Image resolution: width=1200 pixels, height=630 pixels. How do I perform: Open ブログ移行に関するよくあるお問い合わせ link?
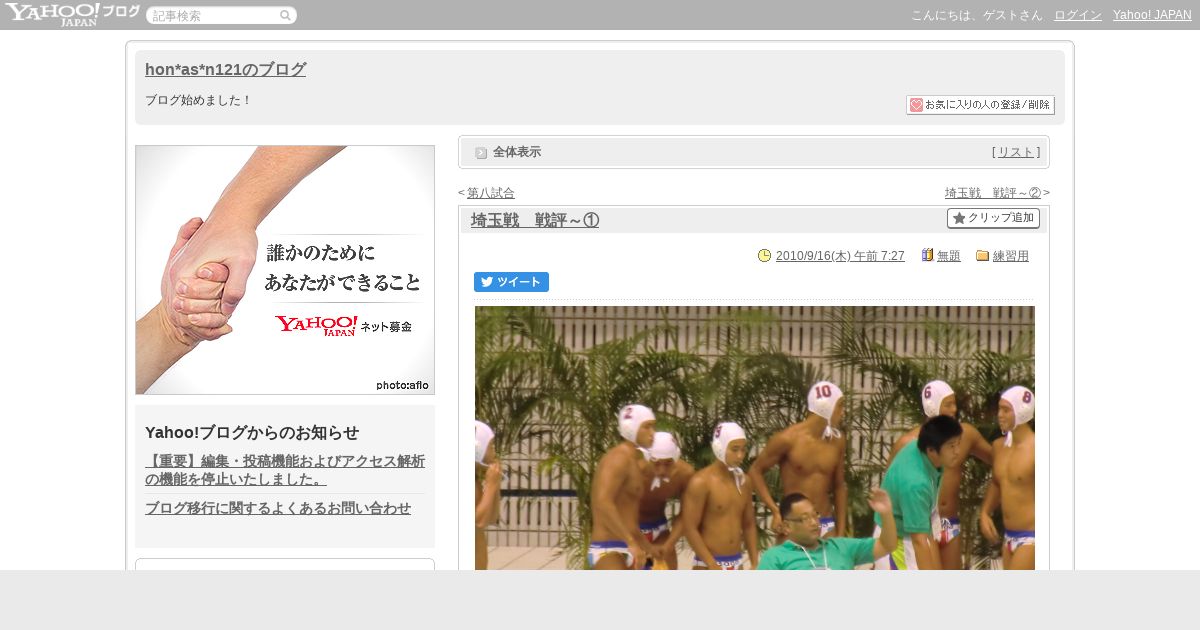point(278,508)
